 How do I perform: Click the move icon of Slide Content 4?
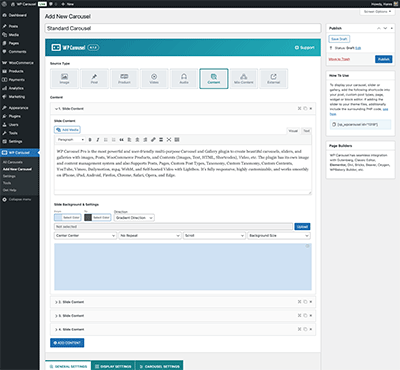(x=299, y=329)
